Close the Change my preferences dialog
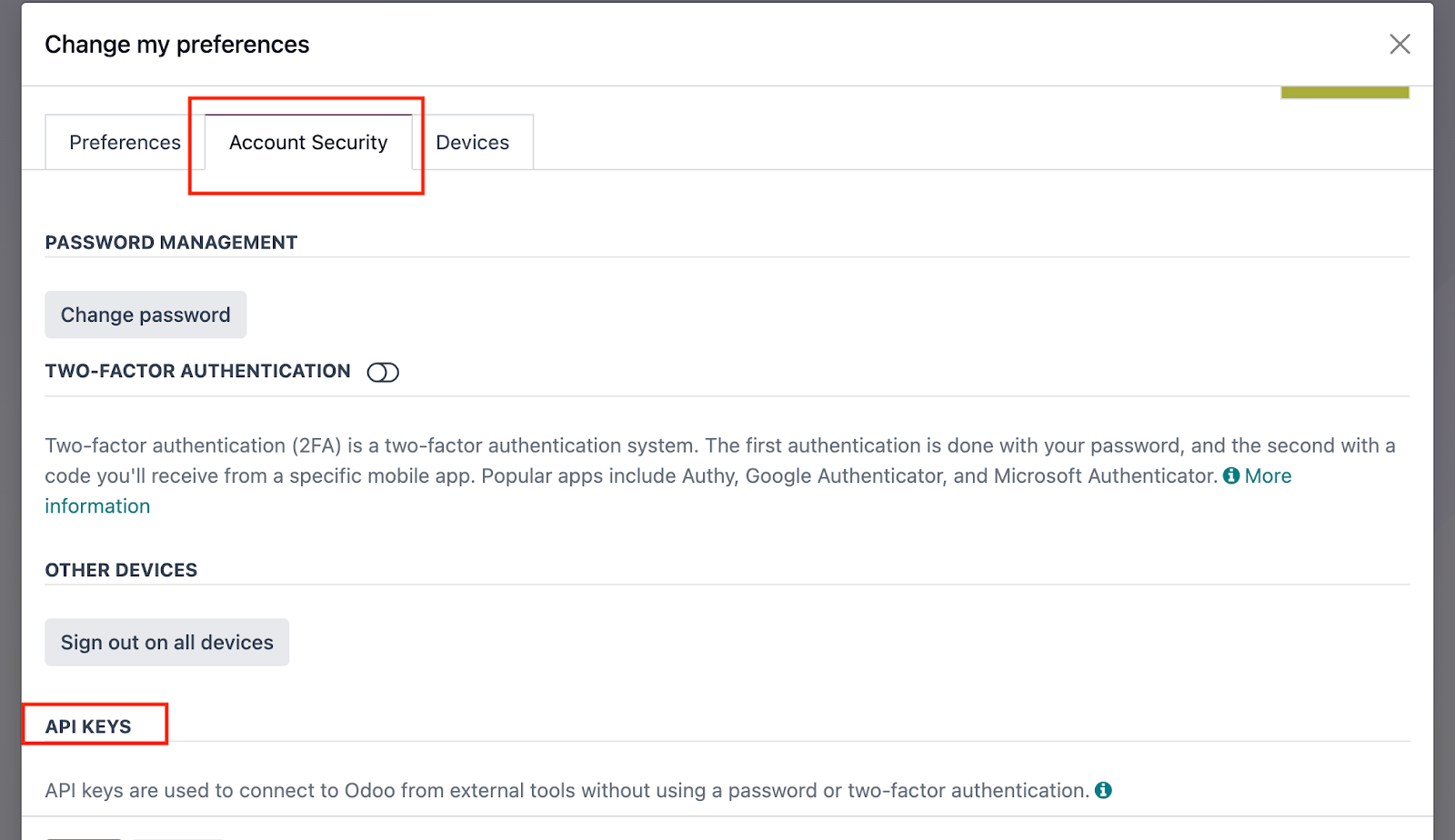Image resolution: width=1455 pixels, height=840 pixels. click(x=1400, y=44)
